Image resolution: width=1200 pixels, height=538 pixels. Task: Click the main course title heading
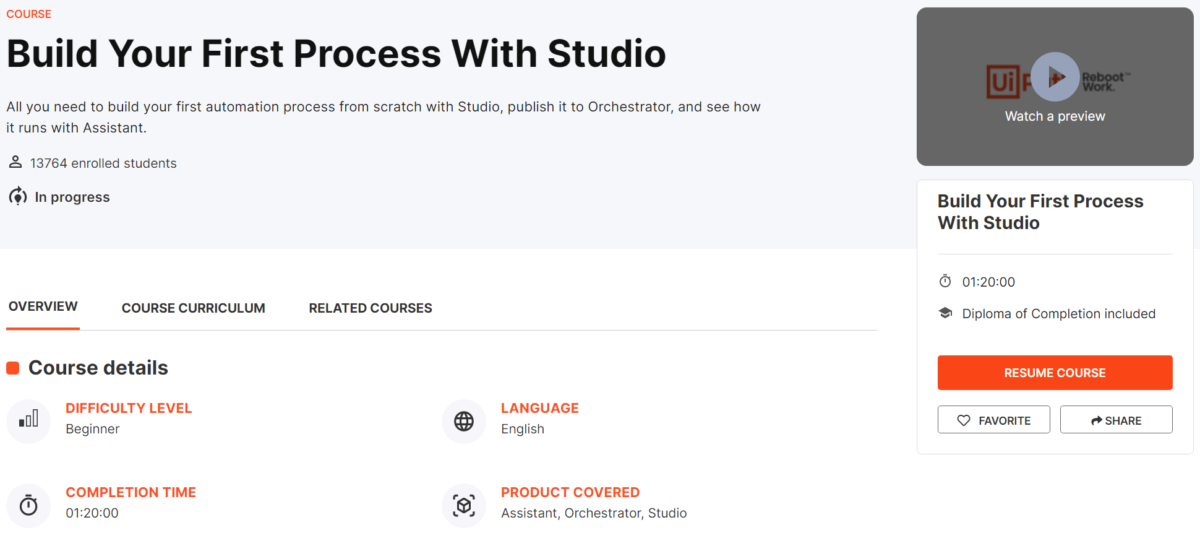tap(336, 53)
